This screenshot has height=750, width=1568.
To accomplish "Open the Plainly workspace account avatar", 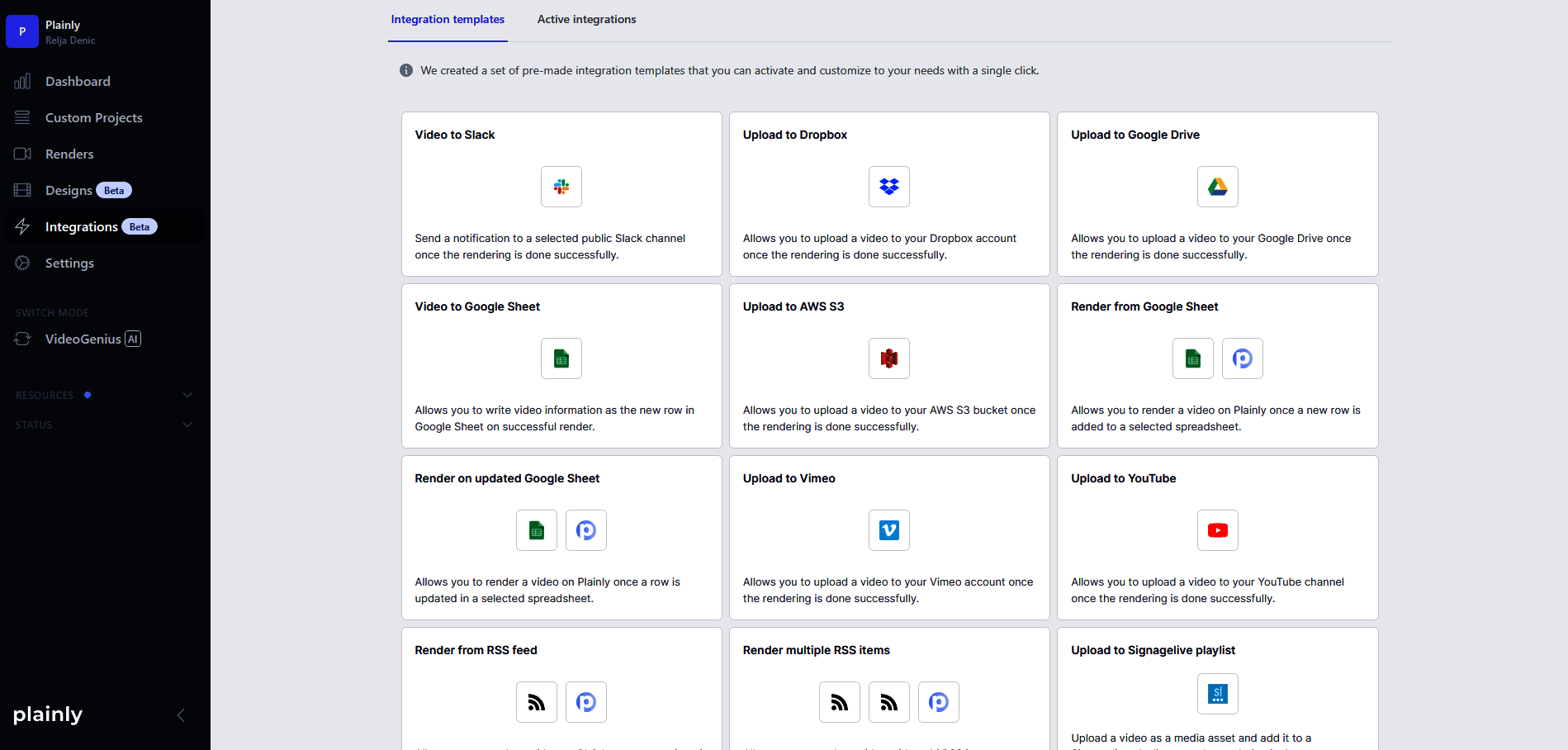I will pyautogui.click(x=22, y=31).
